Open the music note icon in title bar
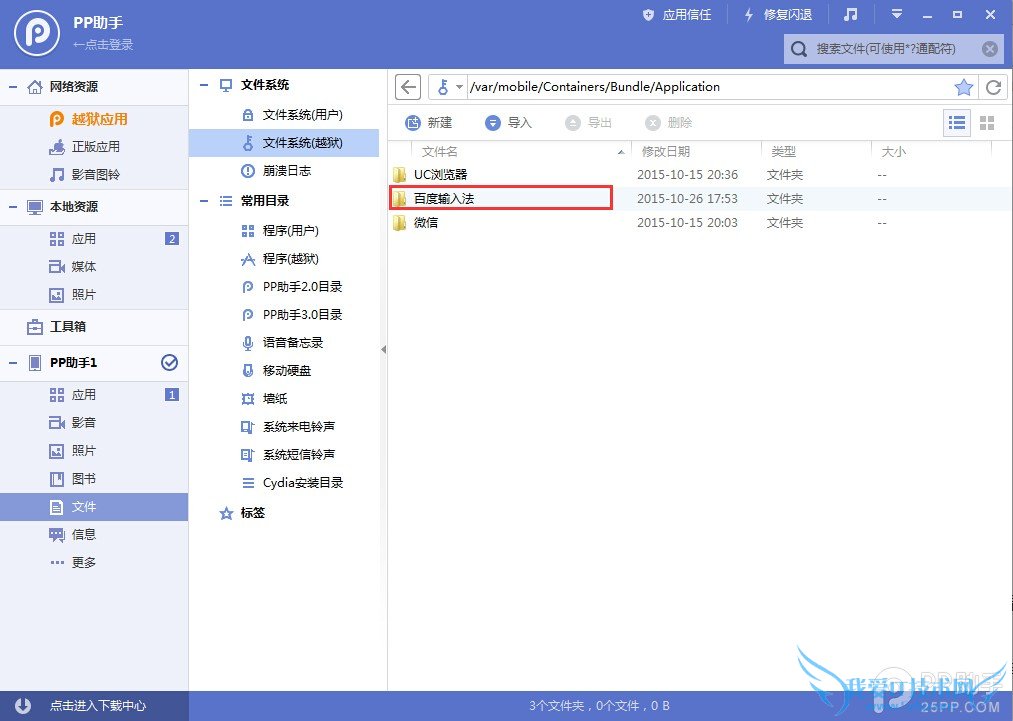Viewport: 1013px width, 721px height. [x=851, y=14]
